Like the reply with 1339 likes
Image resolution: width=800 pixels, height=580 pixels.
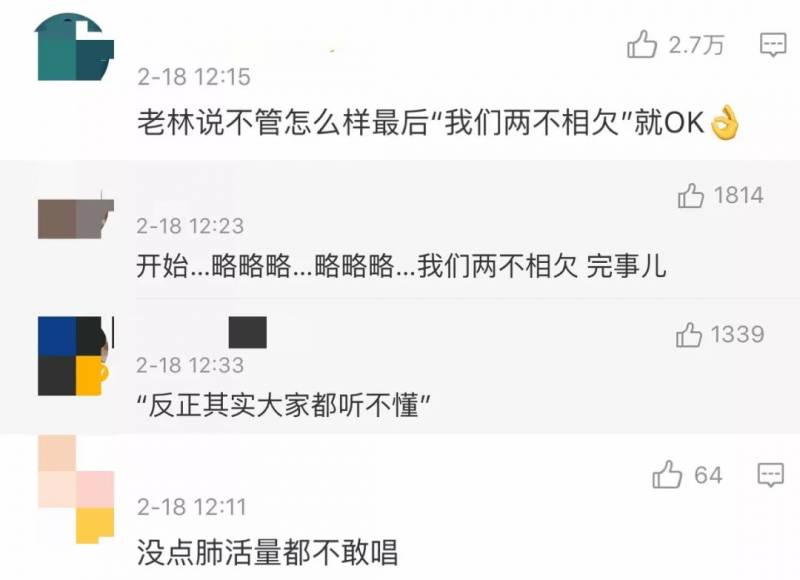(x=689, y=335)
